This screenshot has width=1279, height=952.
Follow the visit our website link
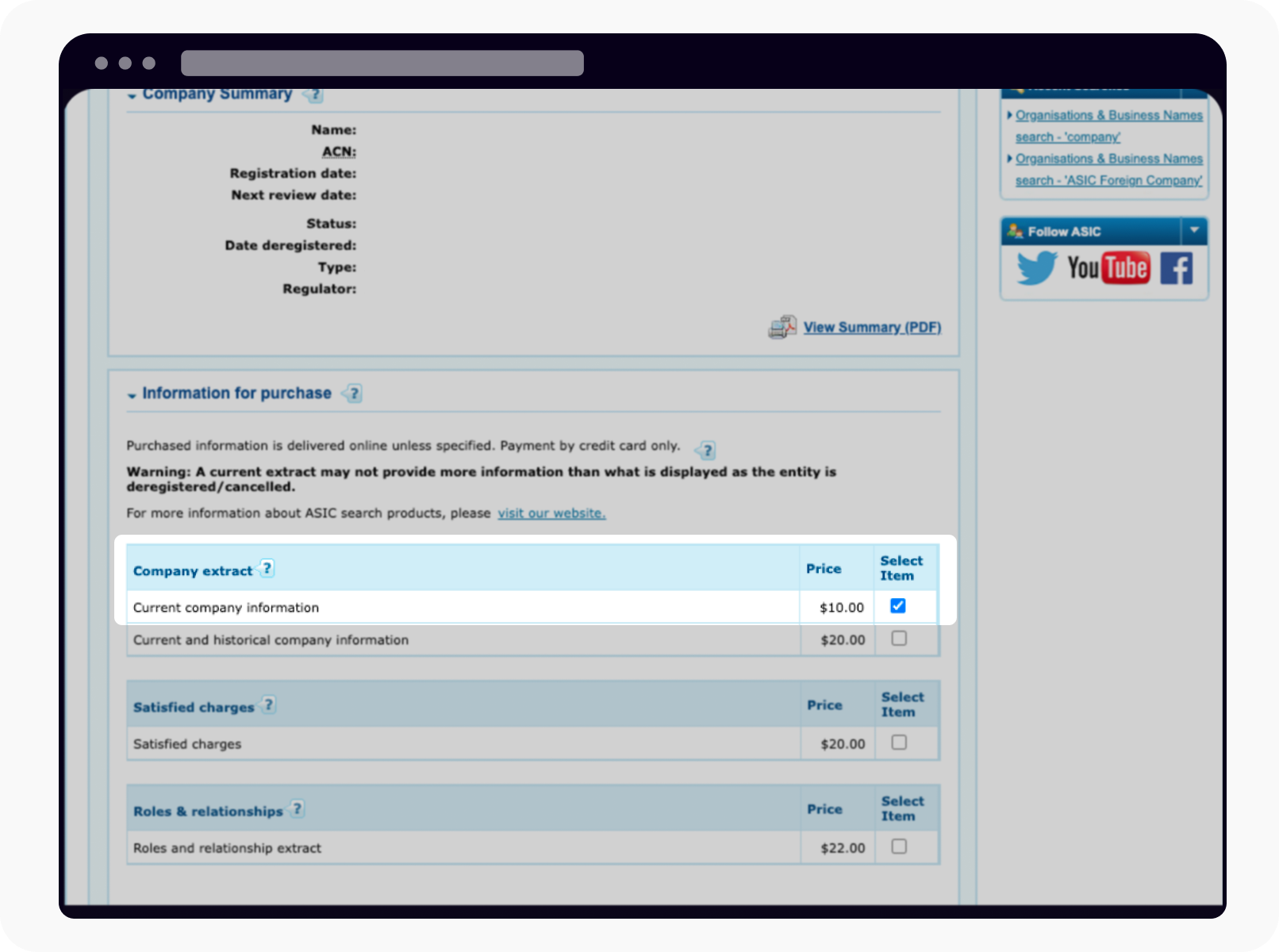(x=551, y=513)
